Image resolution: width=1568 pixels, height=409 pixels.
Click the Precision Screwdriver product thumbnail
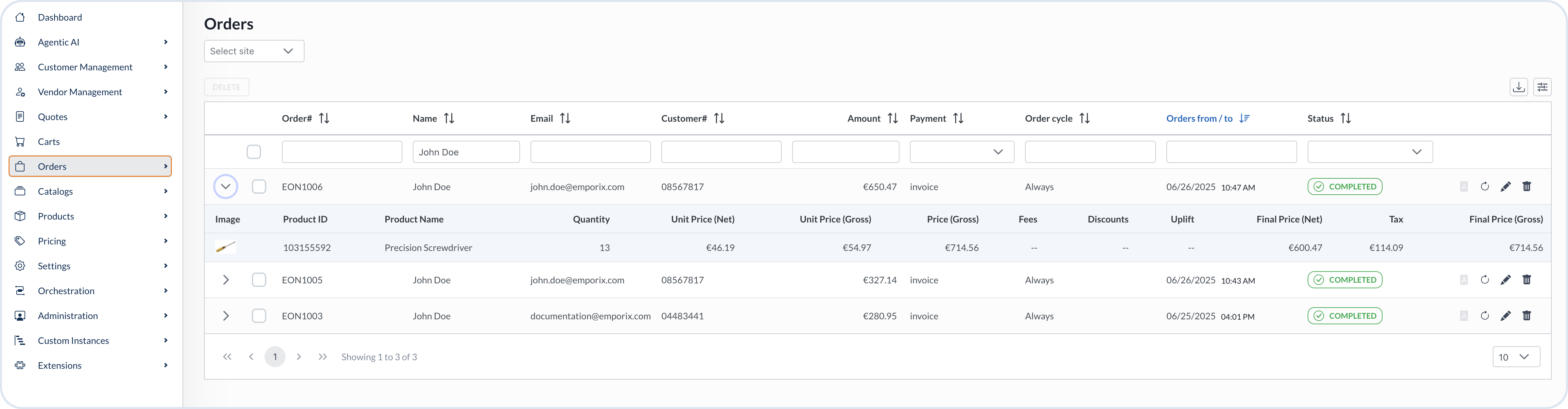pos(225,247)
